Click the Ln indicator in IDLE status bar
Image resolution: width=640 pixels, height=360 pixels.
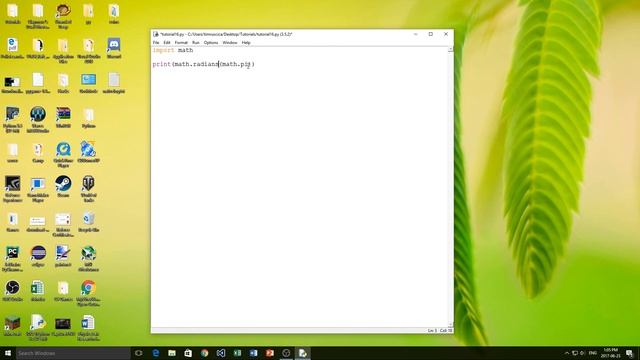click(432, 331)
